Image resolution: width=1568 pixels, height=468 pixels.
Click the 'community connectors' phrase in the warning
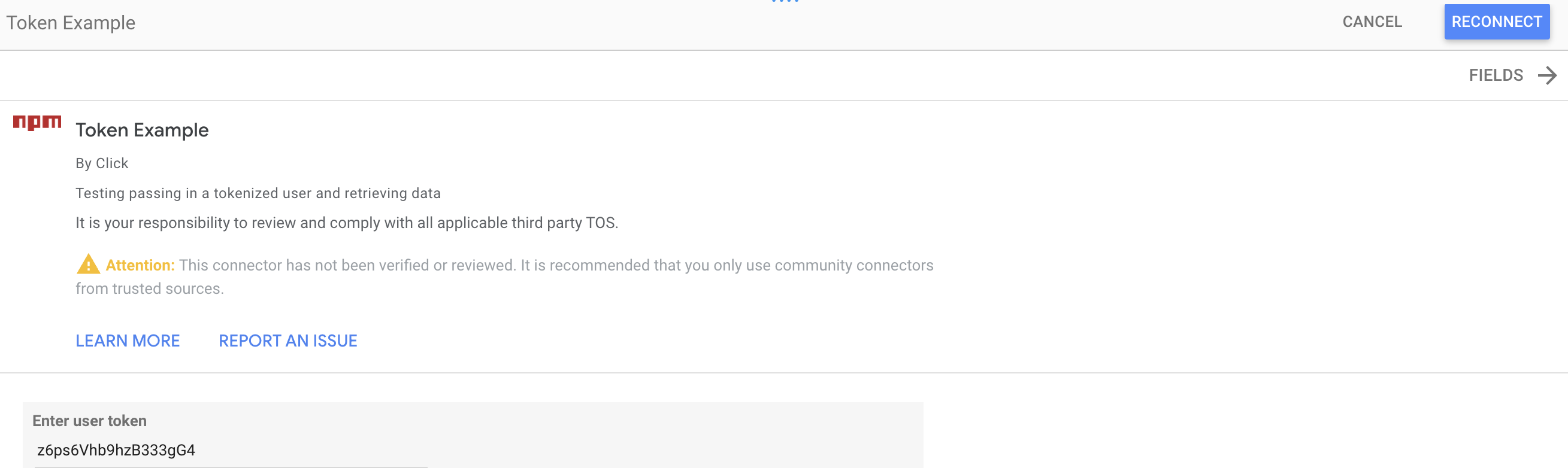[x=853, y=265]
